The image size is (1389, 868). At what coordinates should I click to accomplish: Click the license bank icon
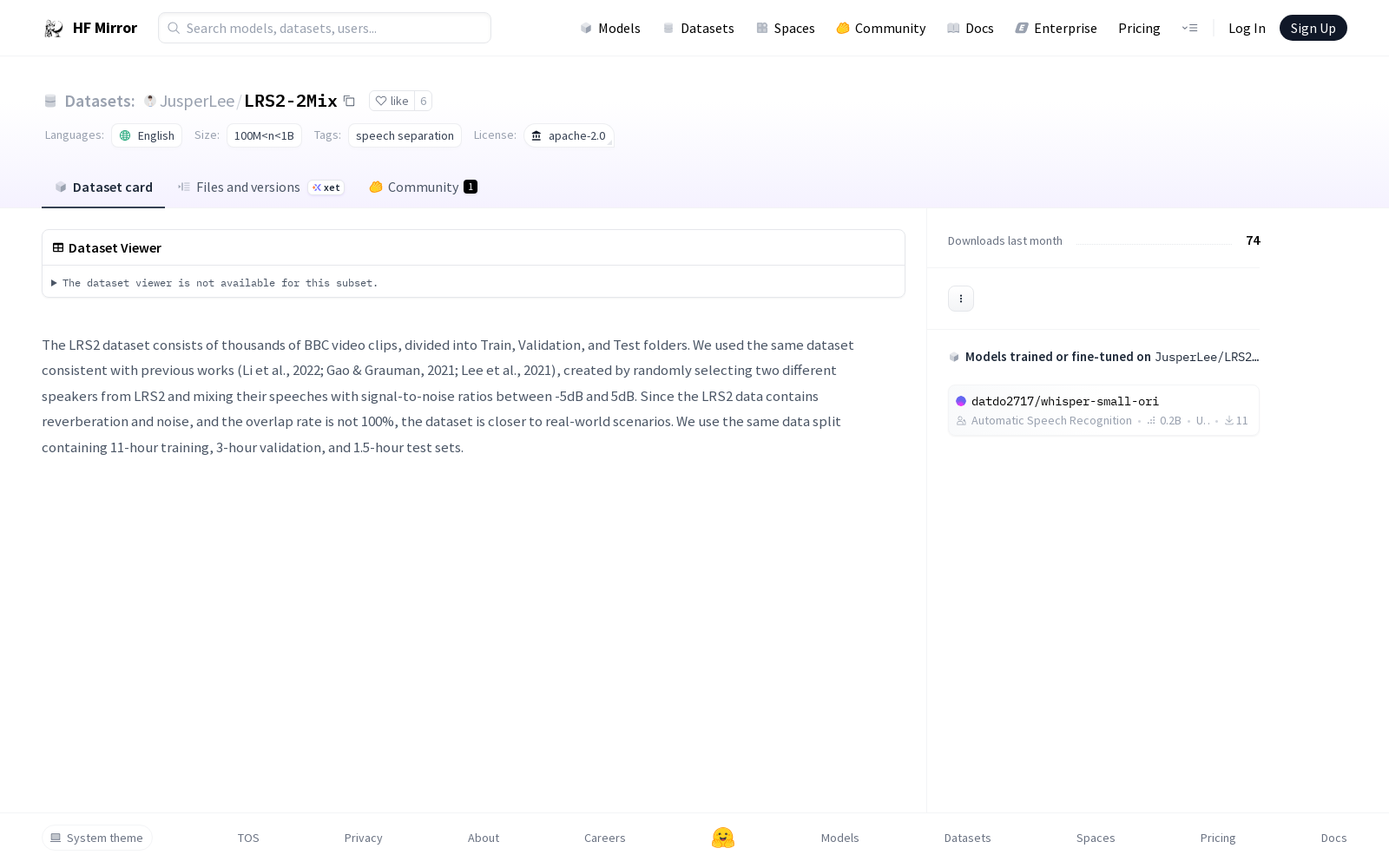pos(537,135)
